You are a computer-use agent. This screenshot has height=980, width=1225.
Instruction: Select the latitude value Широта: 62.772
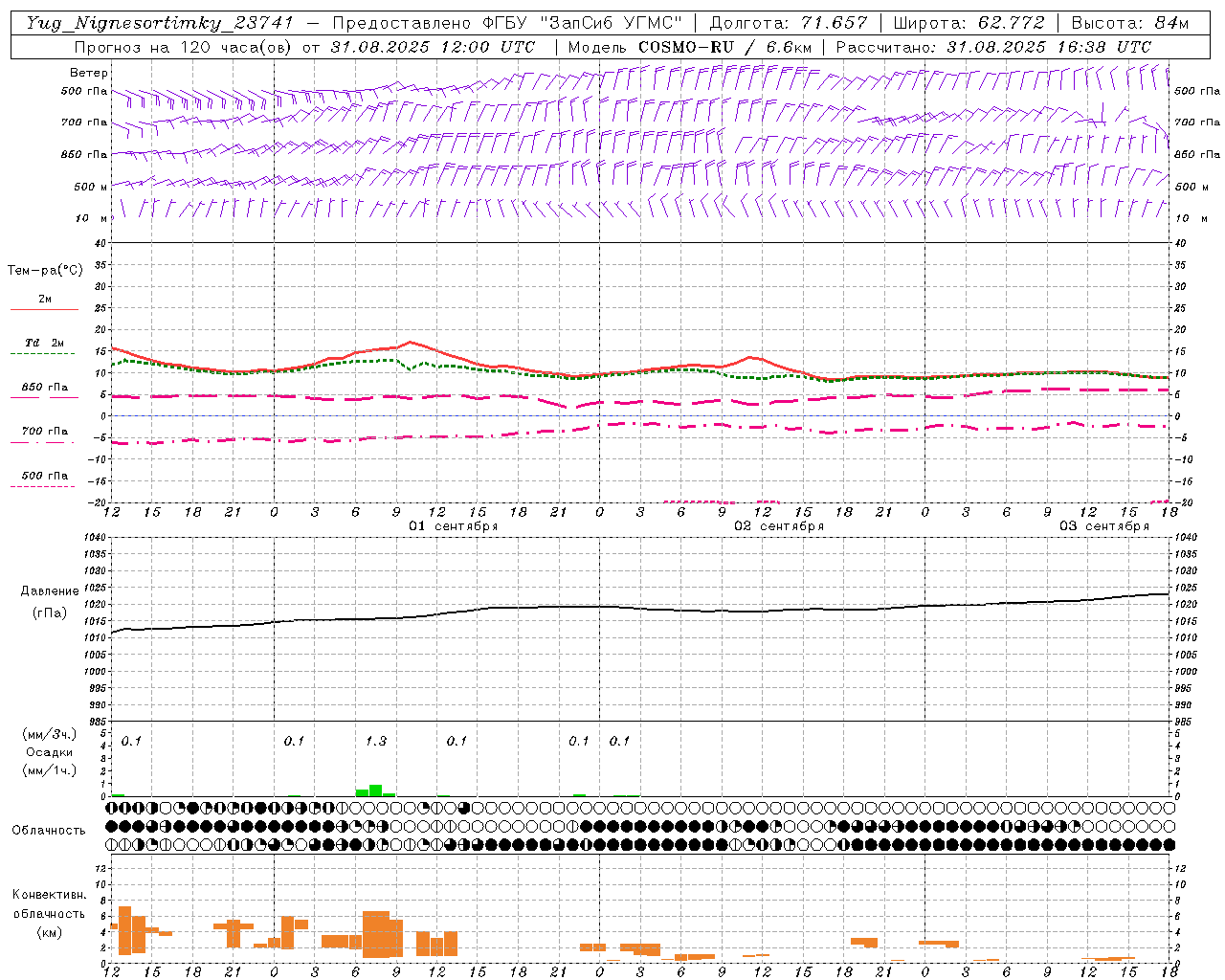pyautogui.click(x=969, y=23)
